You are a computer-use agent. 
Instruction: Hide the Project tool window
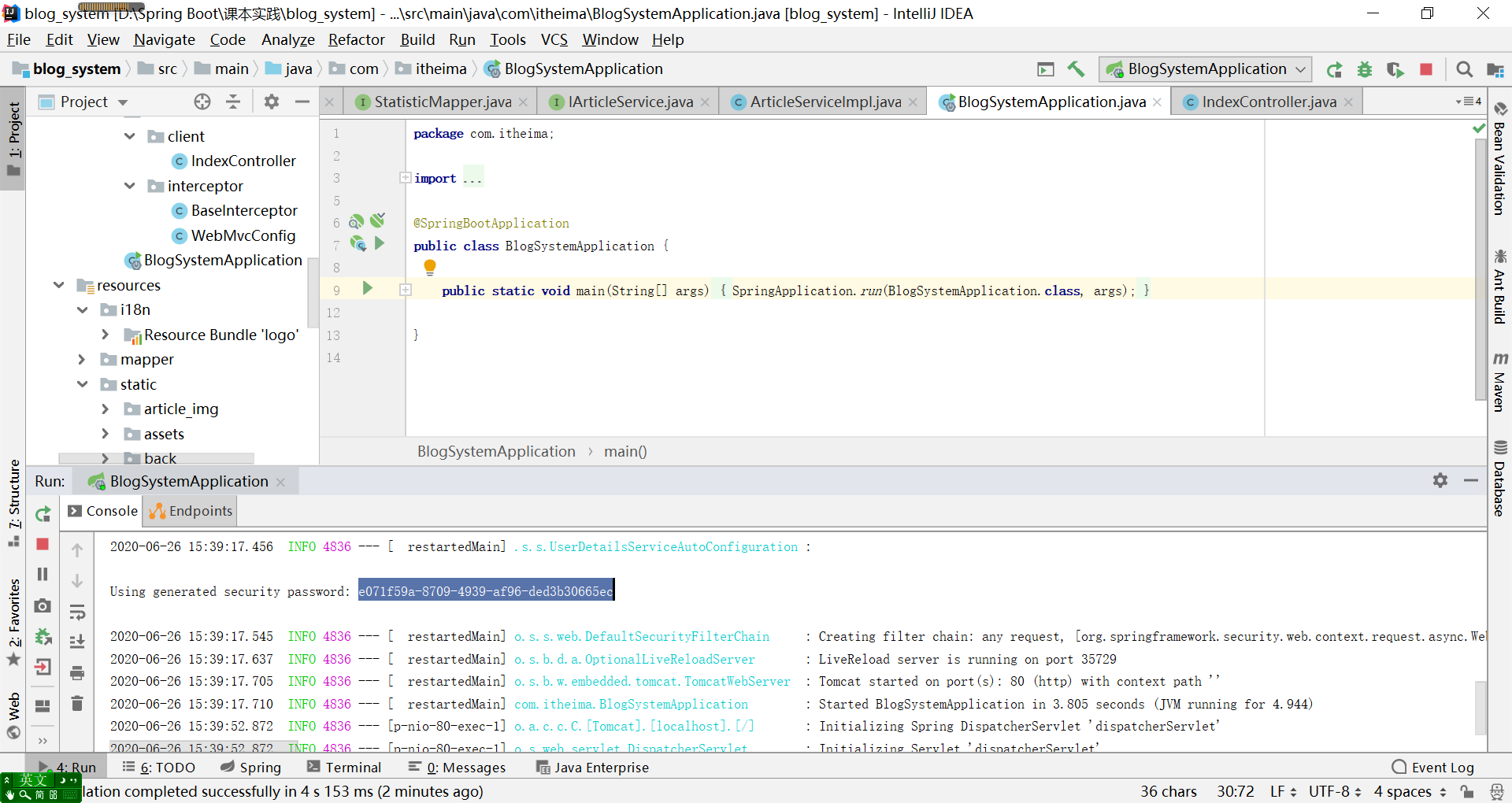[302, 102]
